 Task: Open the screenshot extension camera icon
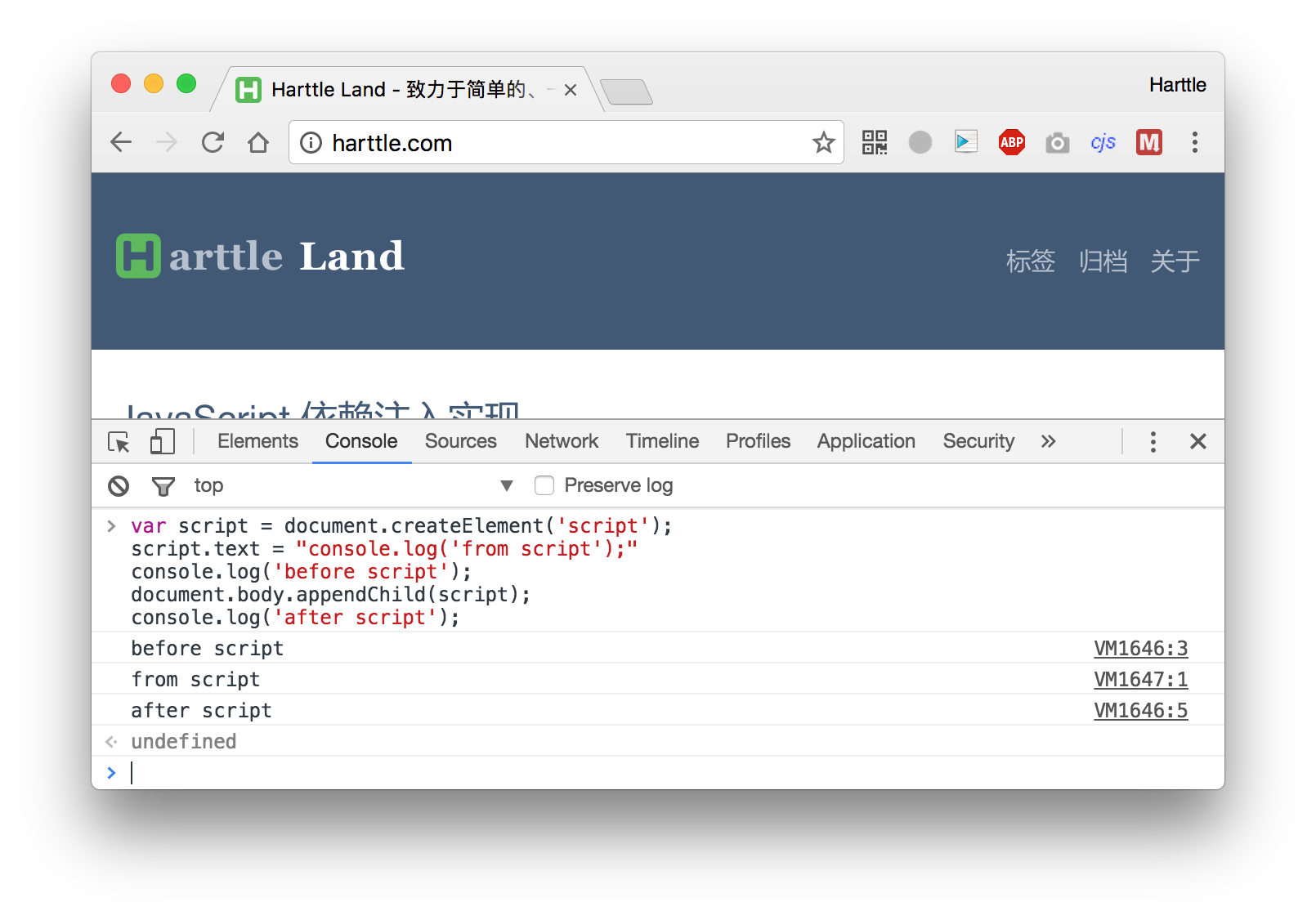1057,142
